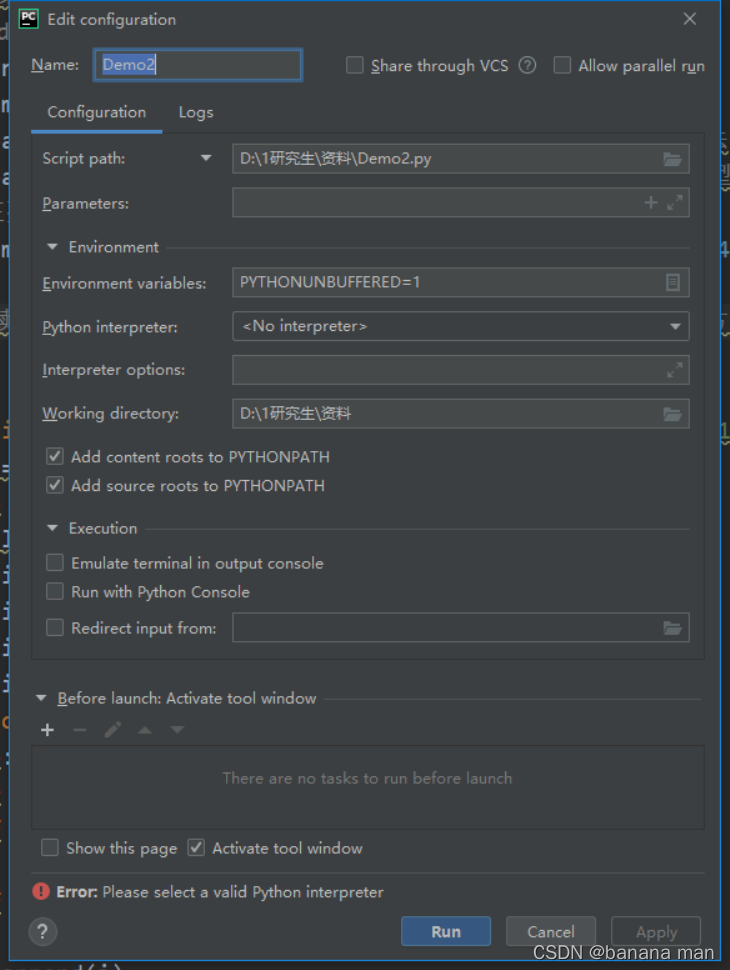Enable Show this page checkbox
This screenshot has height=970, width=730.
tap(50, 848)
